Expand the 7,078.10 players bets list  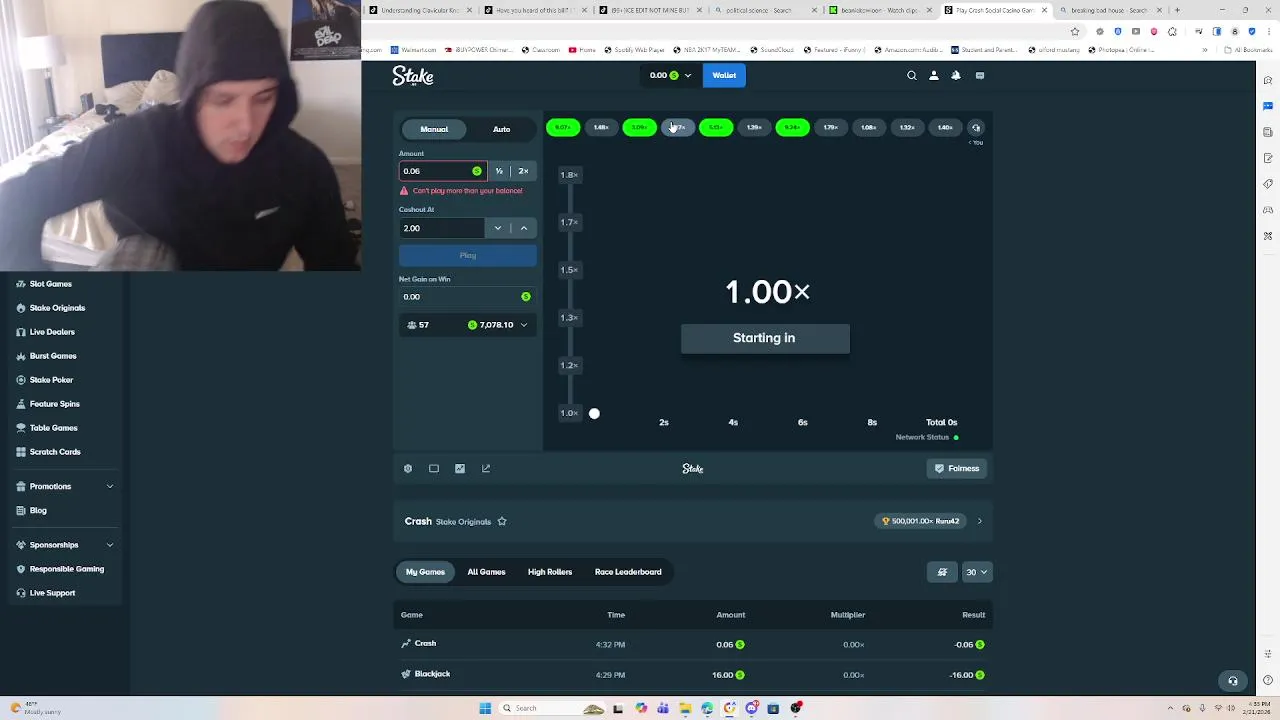tap(523, 325)
